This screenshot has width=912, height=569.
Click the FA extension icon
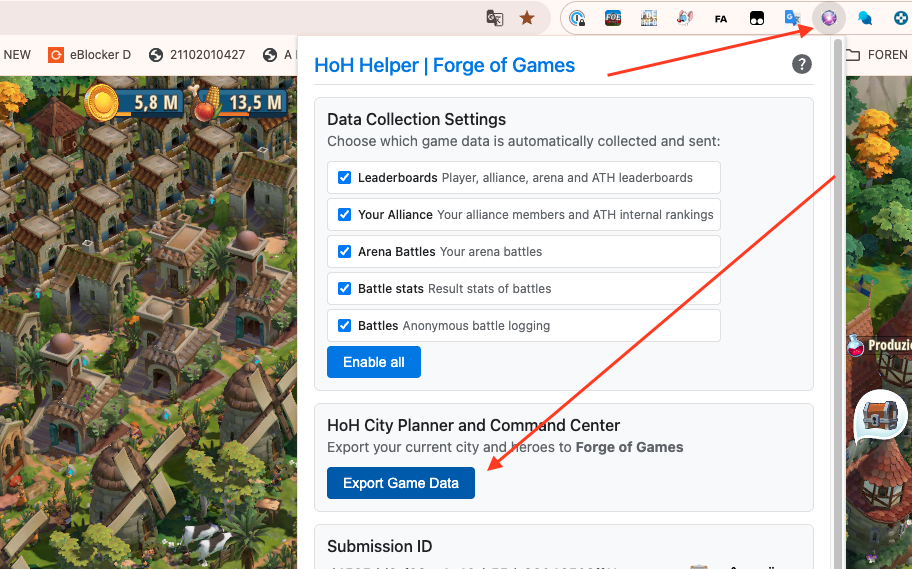click(x=721, y=18)
